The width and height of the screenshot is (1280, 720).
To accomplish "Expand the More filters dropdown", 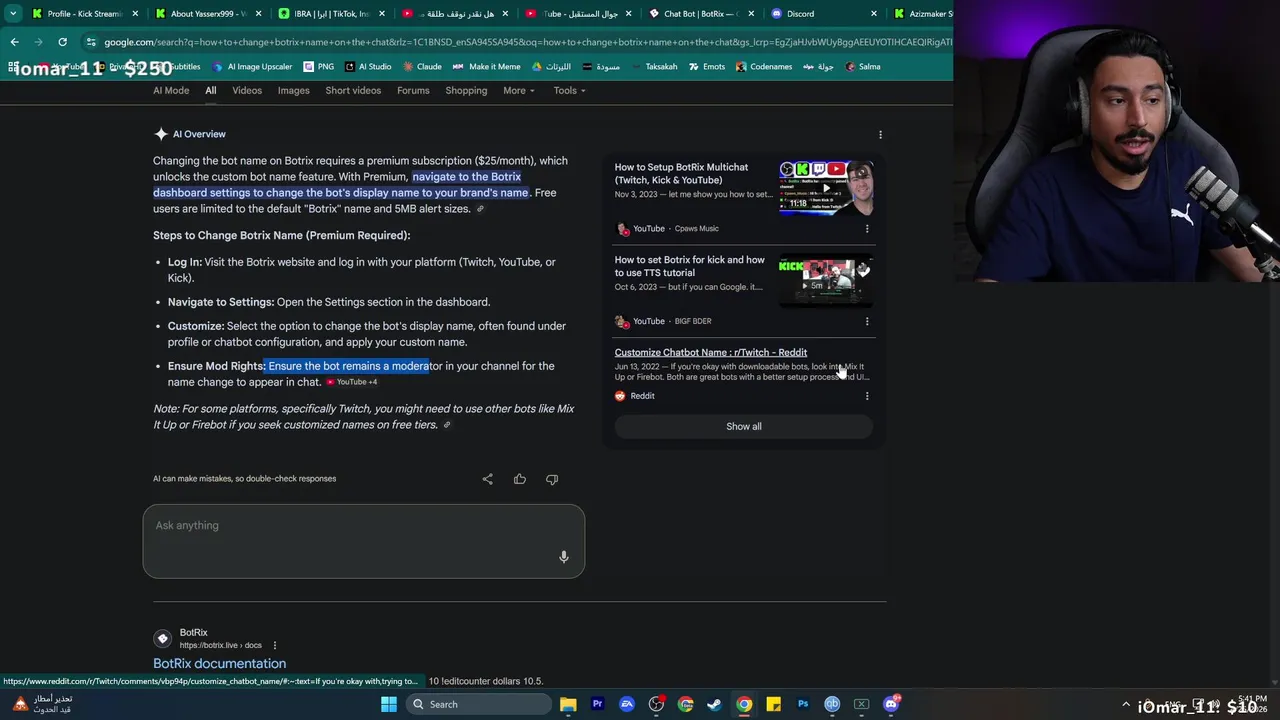I will (x=518, y=90).
